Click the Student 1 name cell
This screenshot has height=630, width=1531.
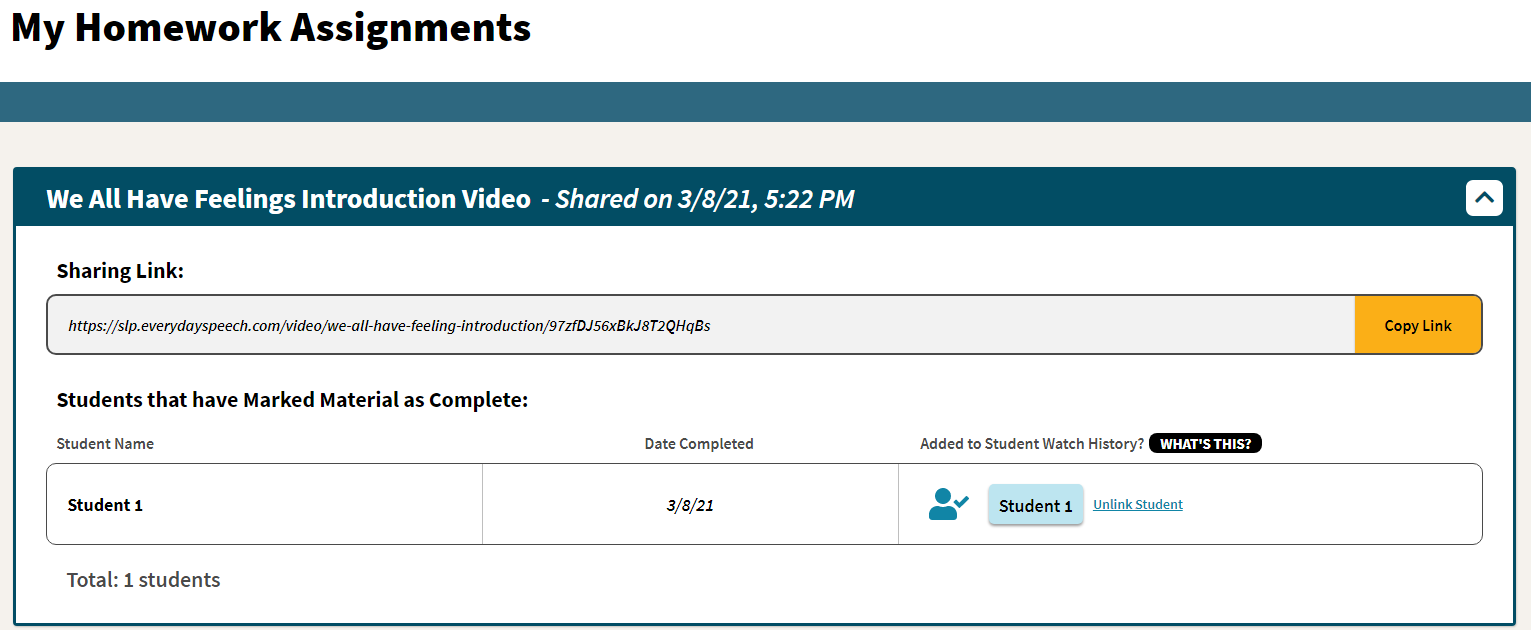click(265, 505)
